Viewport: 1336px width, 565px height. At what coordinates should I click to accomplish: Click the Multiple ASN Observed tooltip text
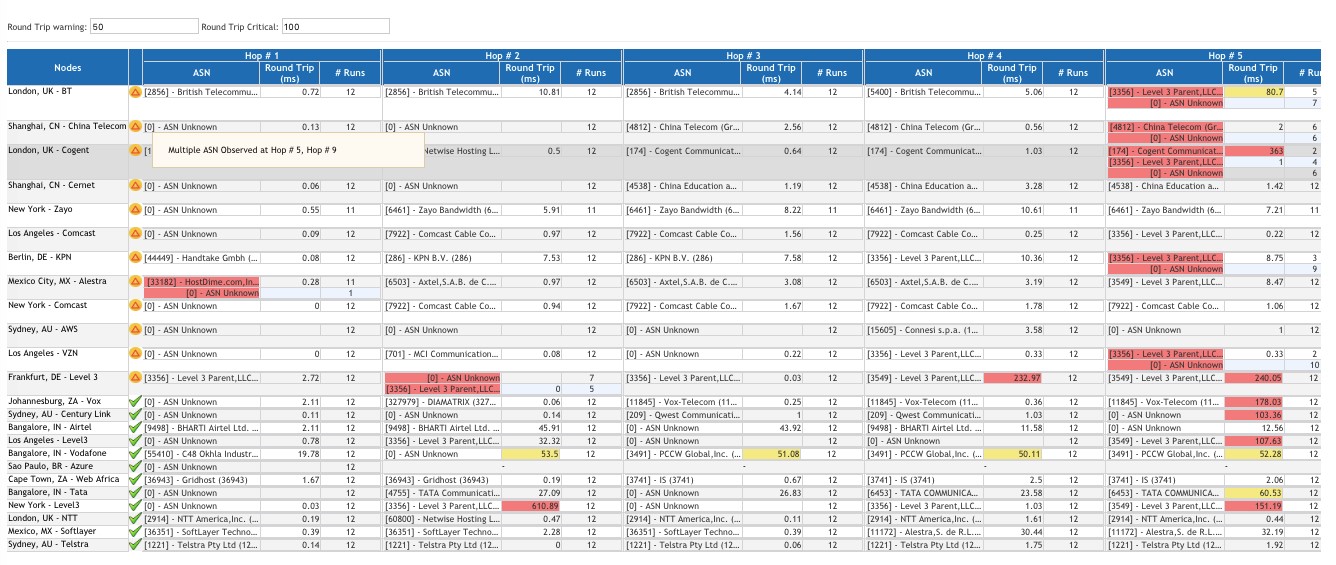coord(252,150)
